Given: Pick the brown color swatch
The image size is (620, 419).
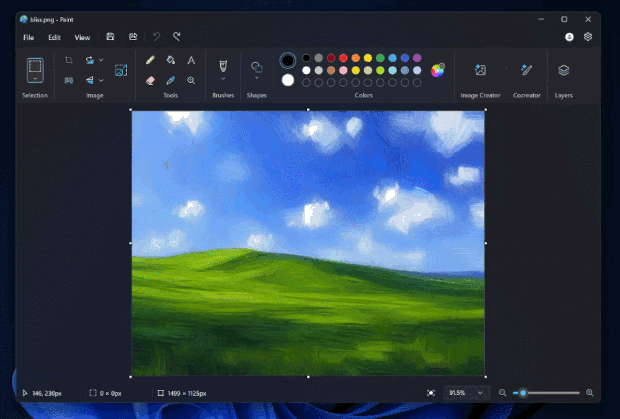Looking at the screenshot, I should 331,70.
